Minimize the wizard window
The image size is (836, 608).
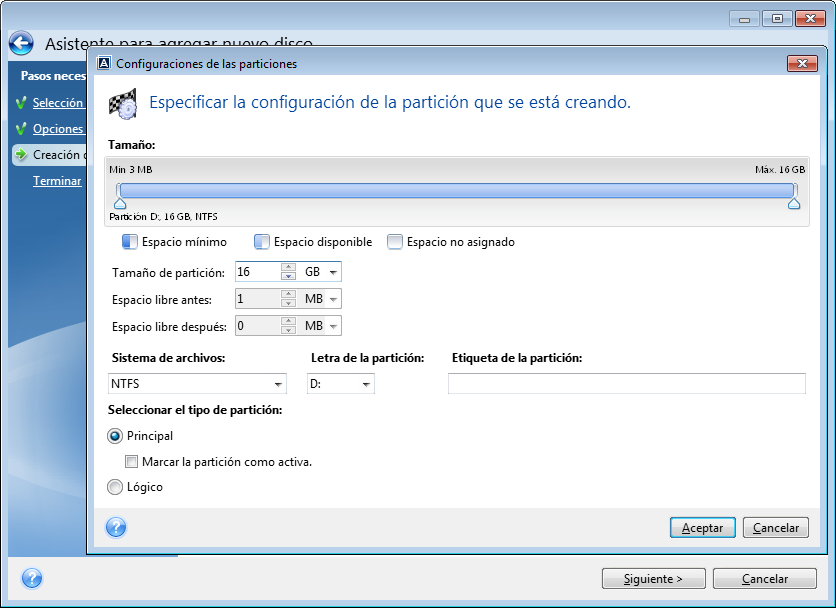[x=744, y=19]
